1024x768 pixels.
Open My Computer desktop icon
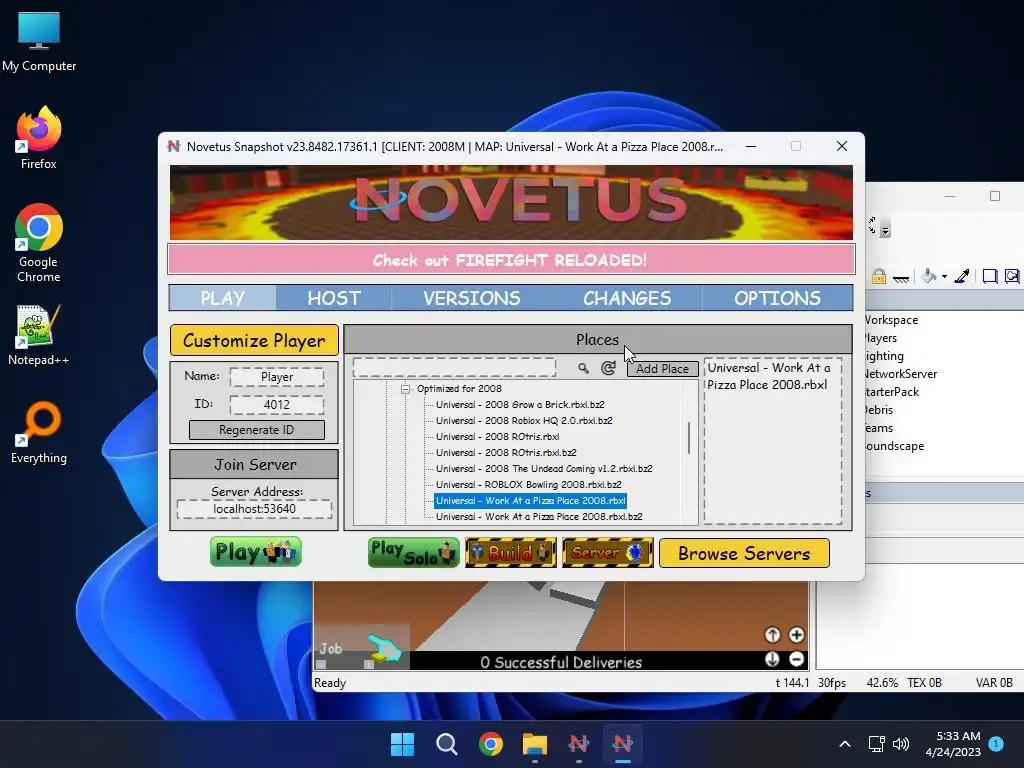(x=39, y=42)
